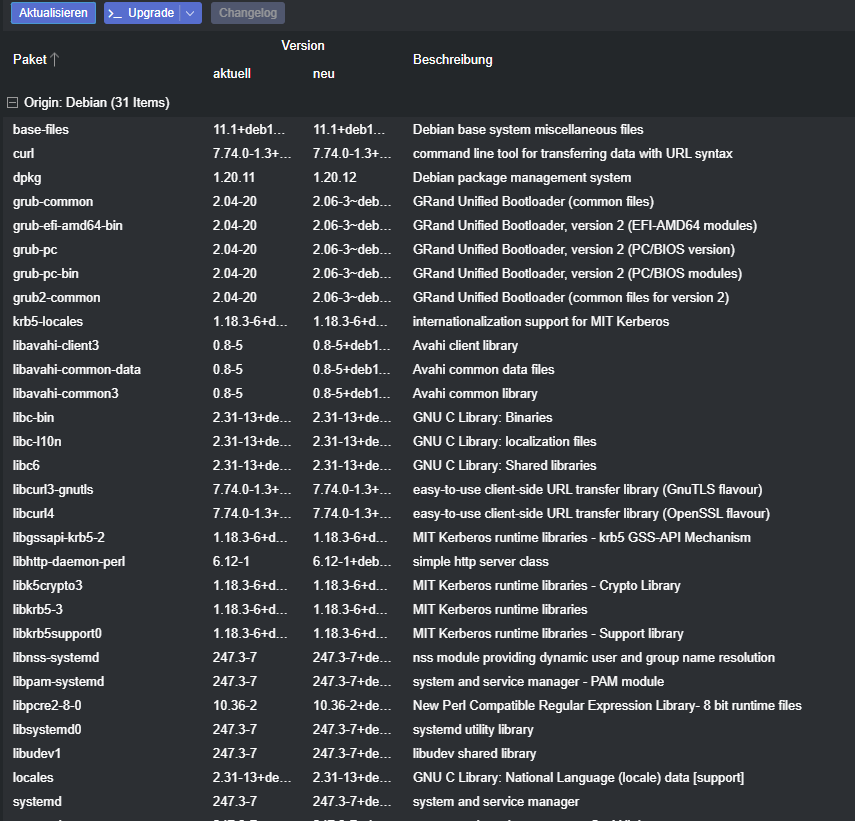Click description 'systemd utility library'
Image resolution: width=855 pixels, height=821 pixels.
coord(473,729)
